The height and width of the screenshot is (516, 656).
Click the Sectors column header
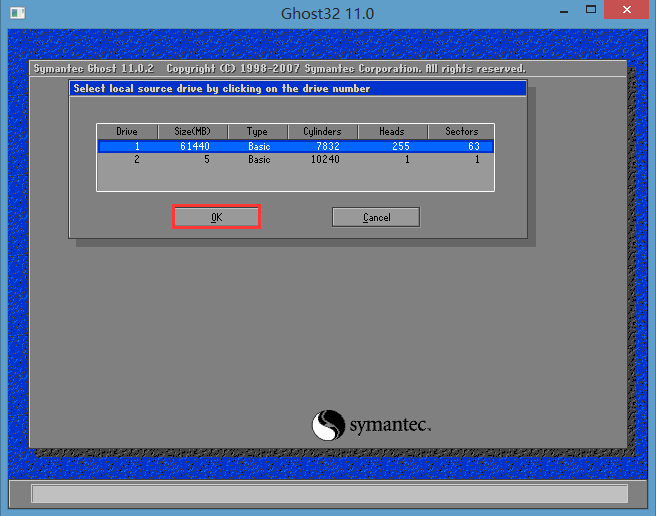pos(461,131)
